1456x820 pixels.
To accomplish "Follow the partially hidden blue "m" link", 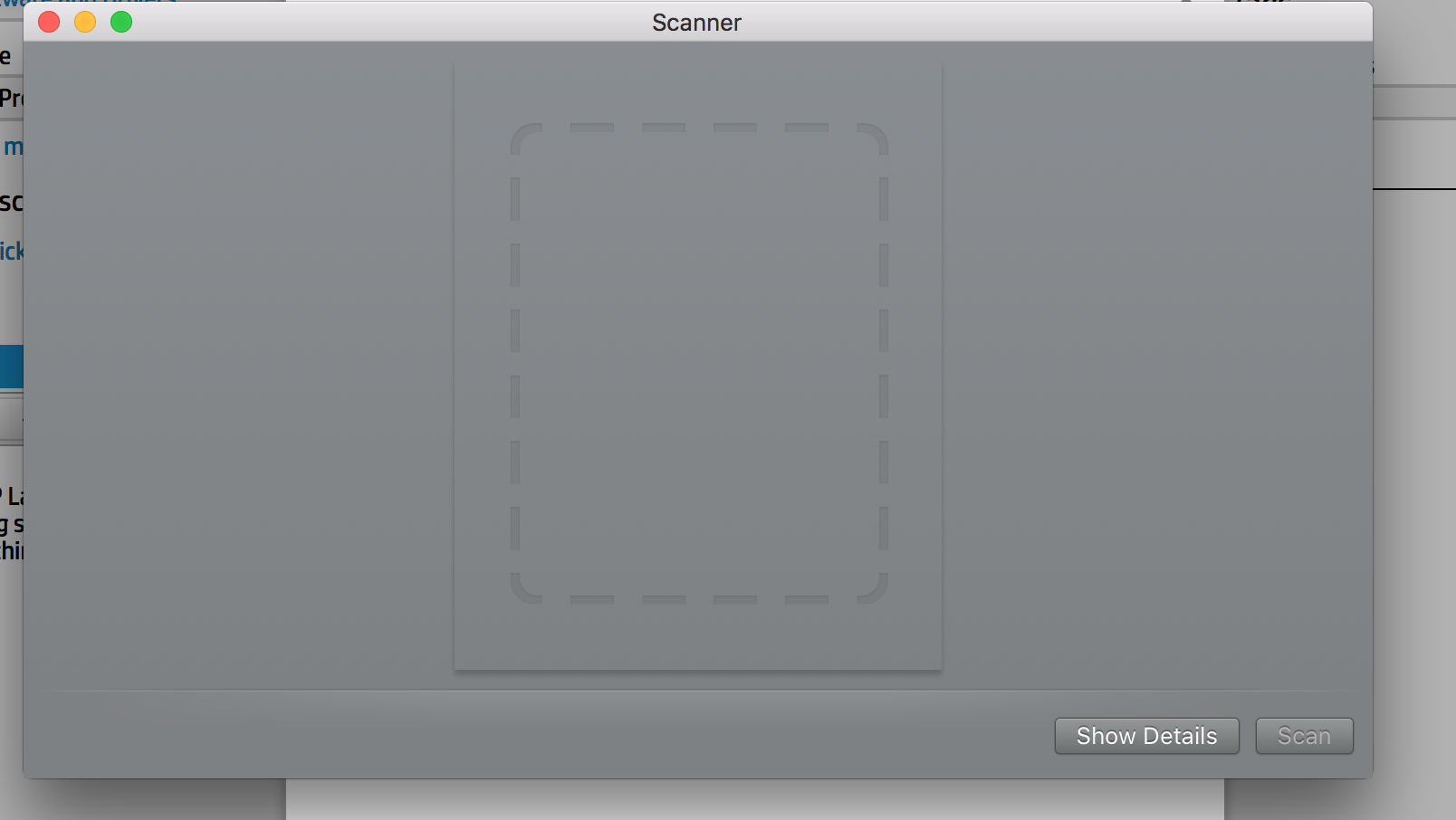I will click(14, 147).
